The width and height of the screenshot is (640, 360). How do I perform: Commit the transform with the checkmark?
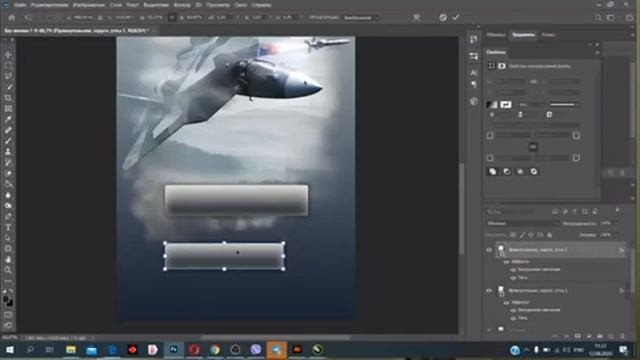(456, 18)
